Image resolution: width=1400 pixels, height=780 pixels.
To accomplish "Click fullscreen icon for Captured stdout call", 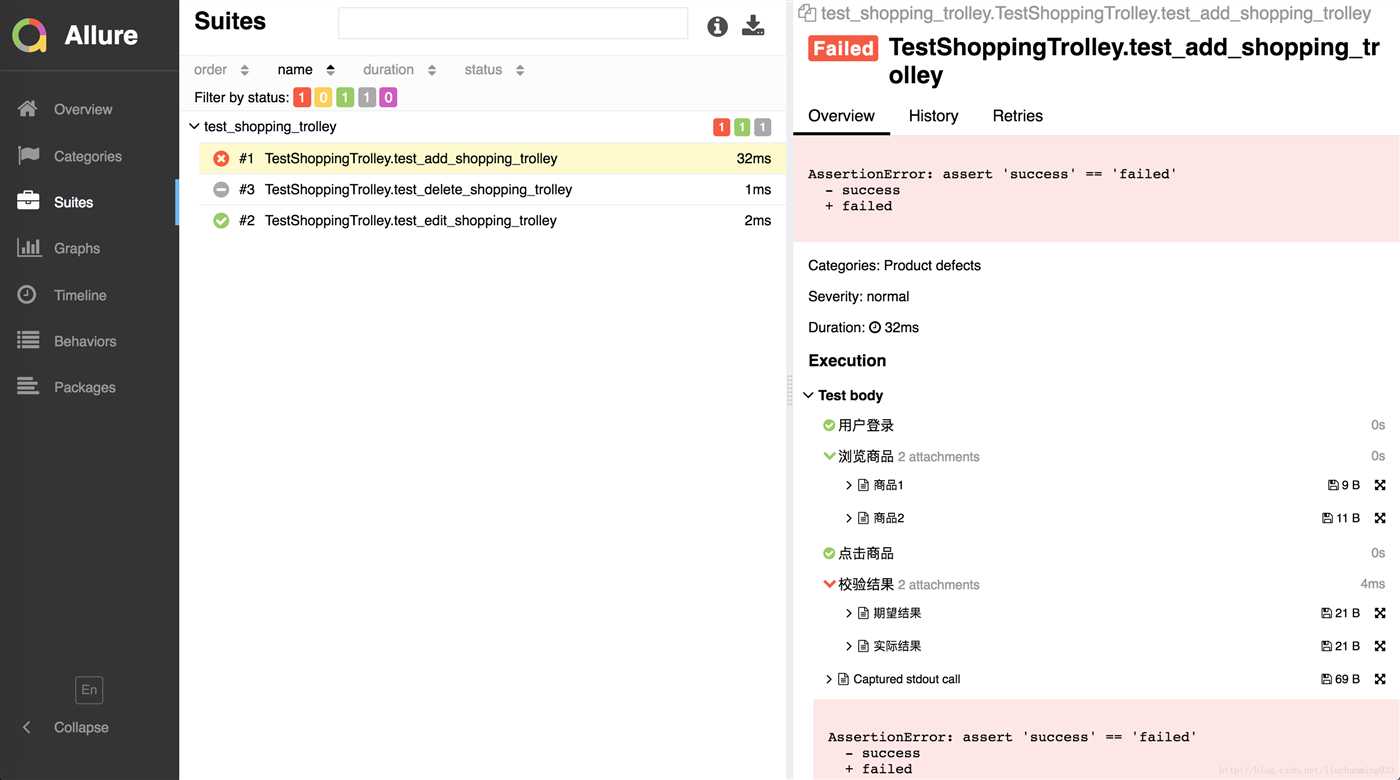I will pos(1380,679).
